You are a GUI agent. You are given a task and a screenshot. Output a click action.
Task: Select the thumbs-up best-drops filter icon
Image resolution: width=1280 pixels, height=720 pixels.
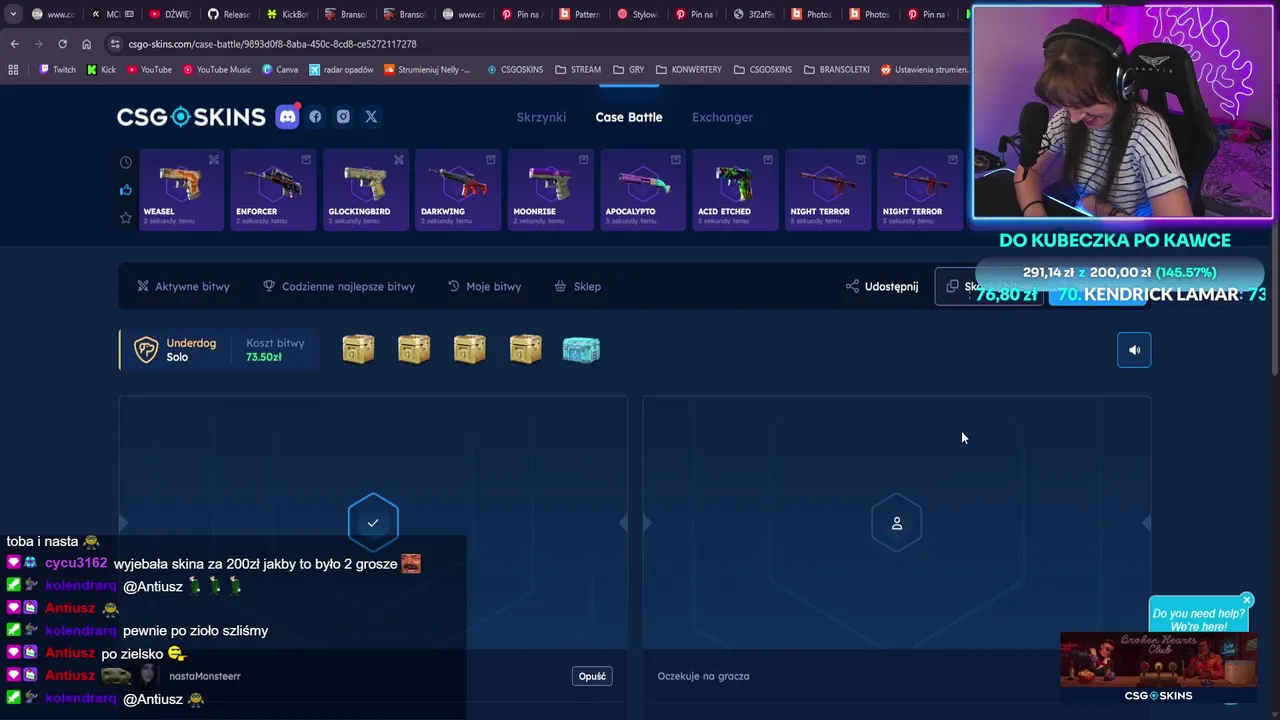(x=126, y=190)
